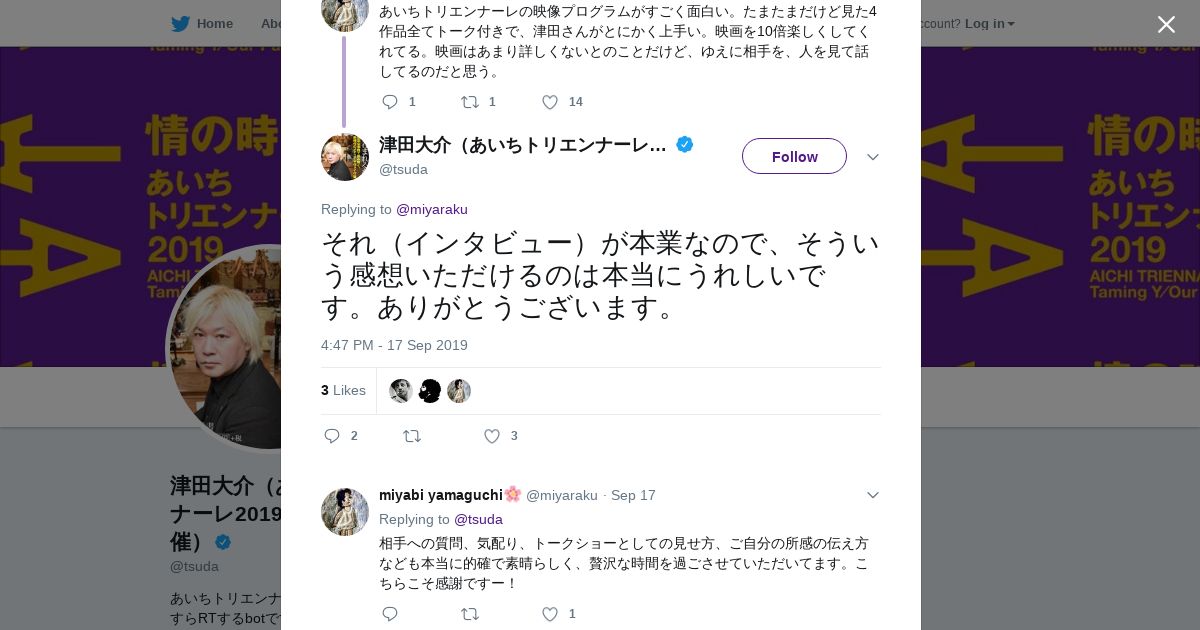The width and height of the screenshot is (1200, 630).
Task: Open the 4:47 PM - 17 Sep 2019 timestamp
Action: tap(394, 345)
